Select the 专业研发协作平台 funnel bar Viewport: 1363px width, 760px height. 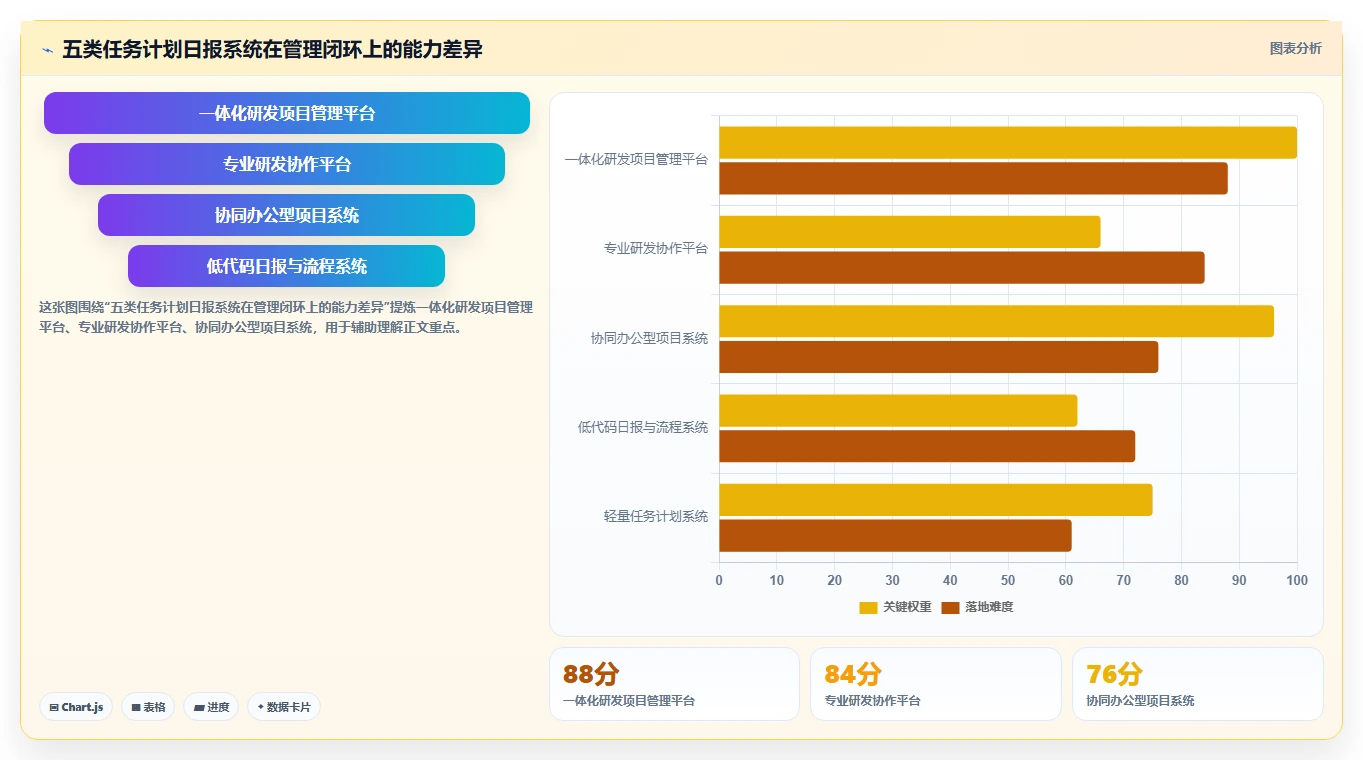click(287, 164)
